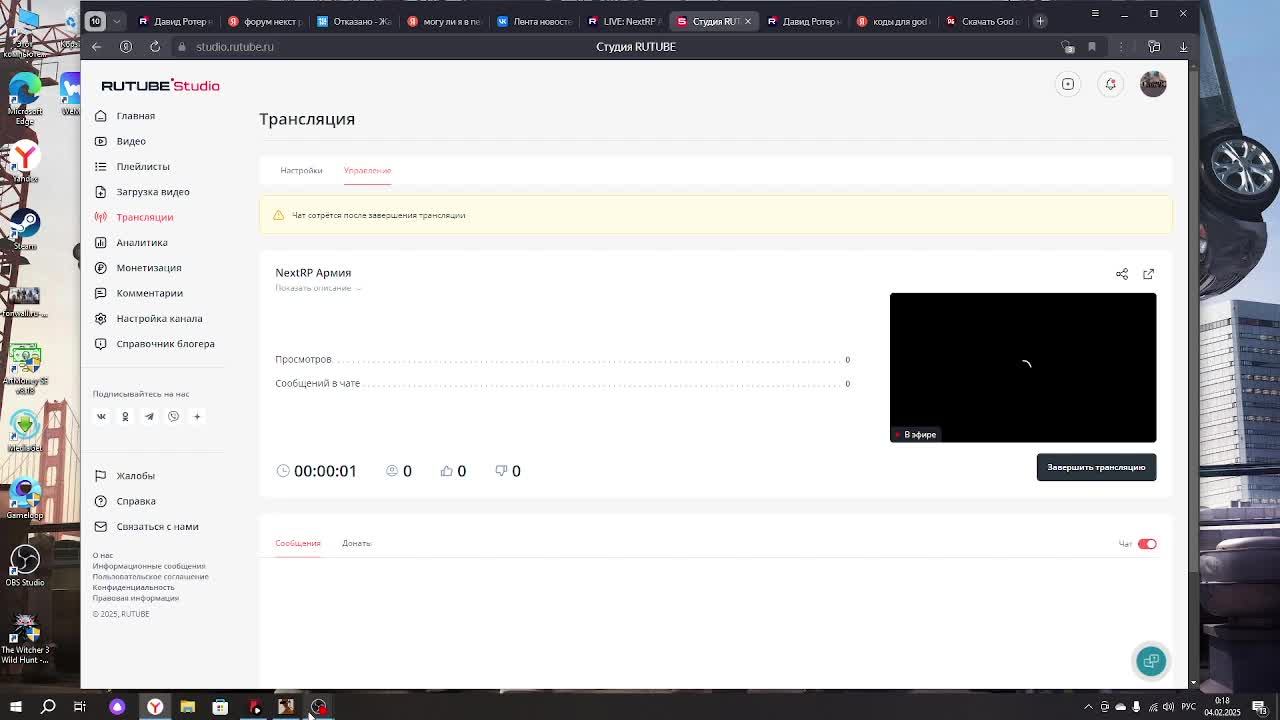Open Комментарии in the sidebar
The image size is (1280, 720).
[150, 293]
